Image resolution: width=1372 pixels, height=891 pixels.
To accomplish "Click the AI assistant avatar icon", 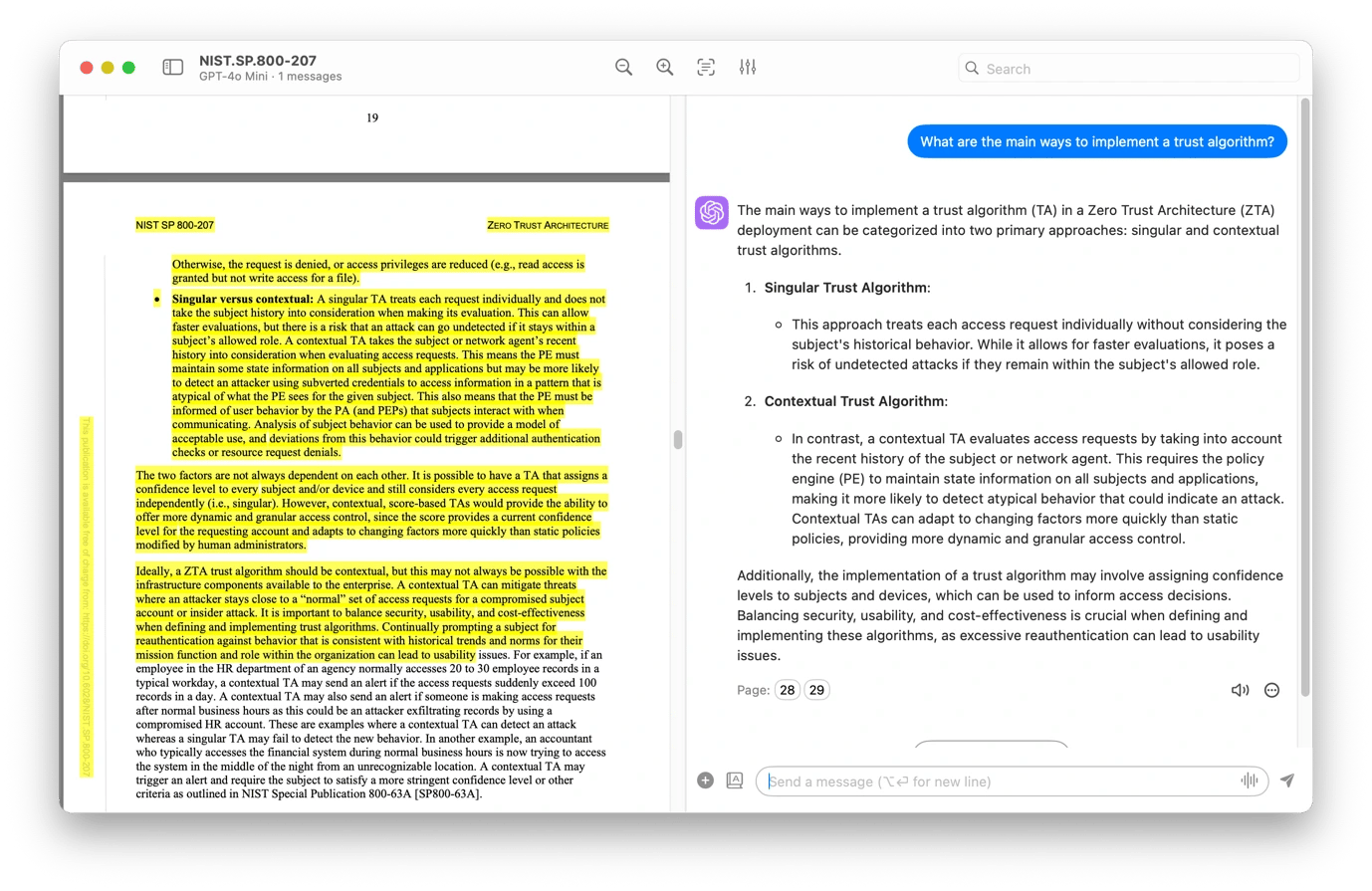I will pos(712,213).
